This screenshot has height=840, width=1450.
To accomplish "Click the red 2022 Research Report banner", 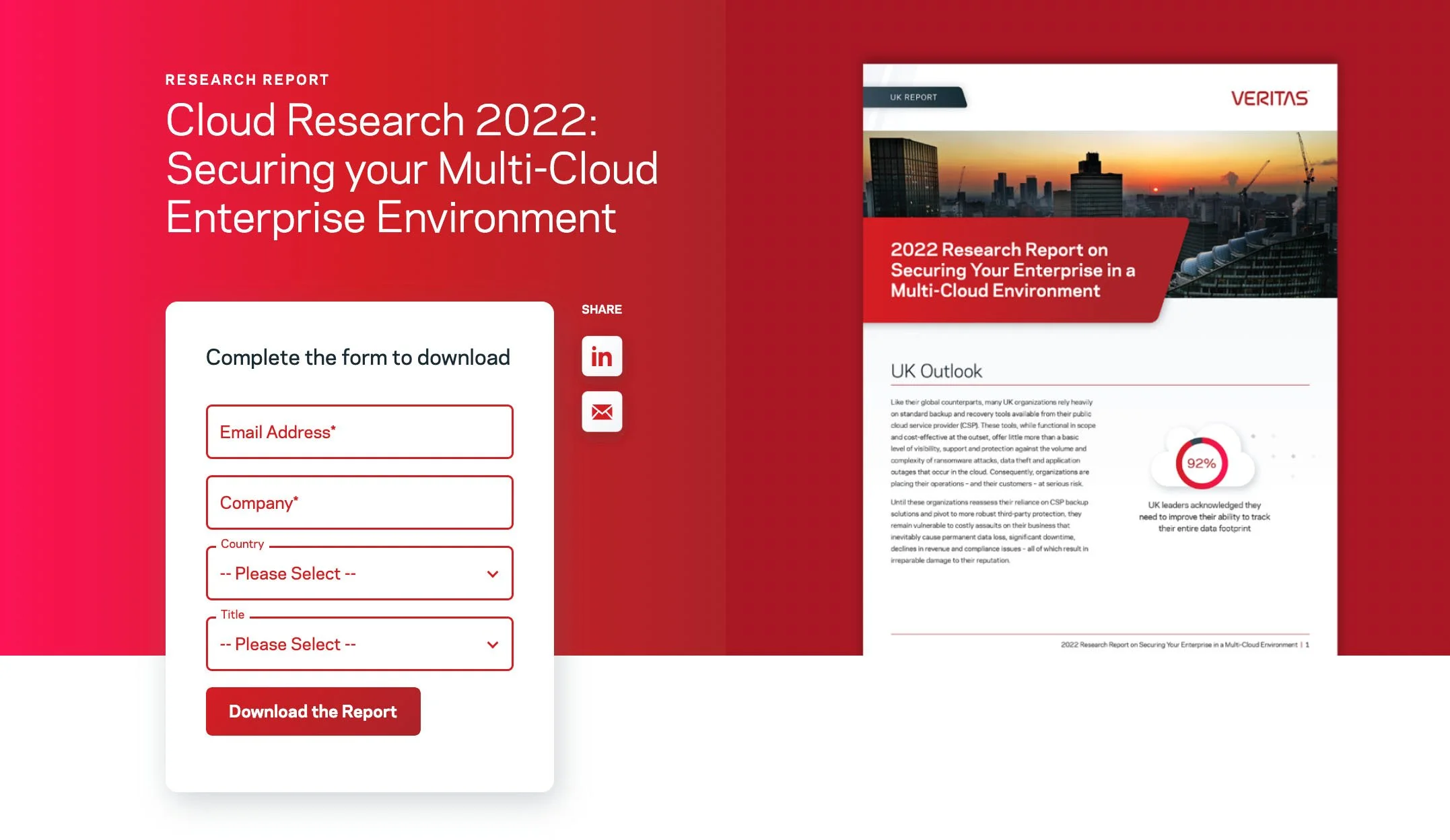I will click(x=1012, y=270).
